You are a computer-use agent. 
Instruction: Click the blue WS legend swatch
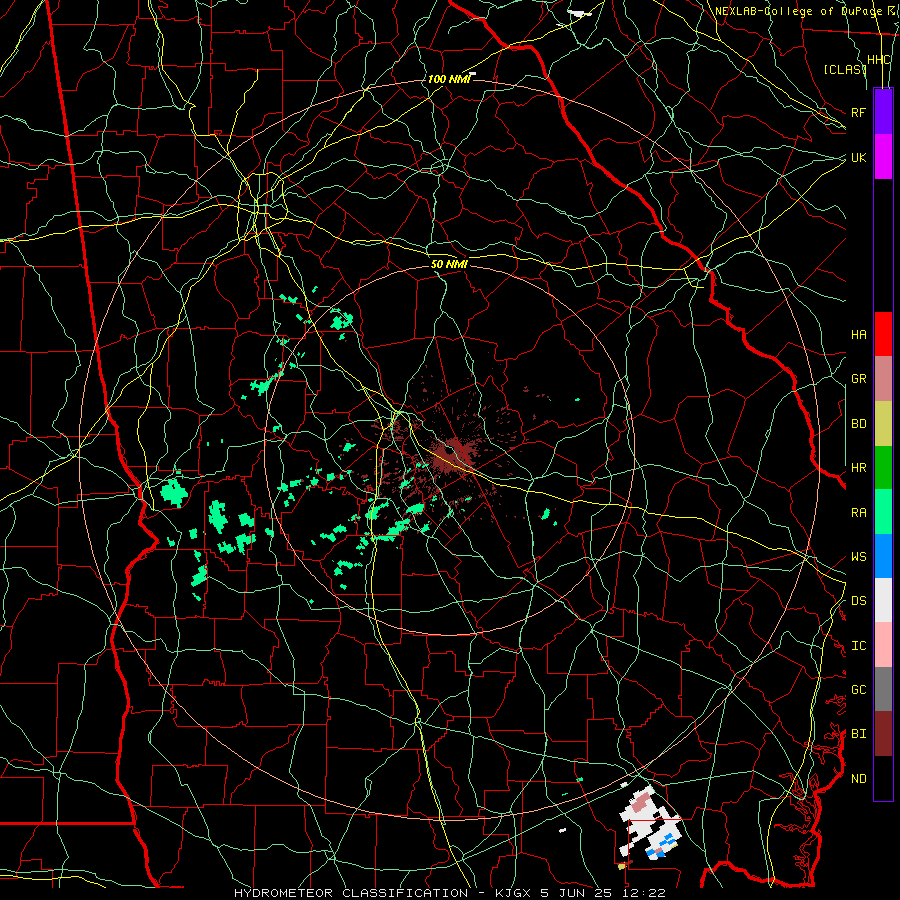883,556
